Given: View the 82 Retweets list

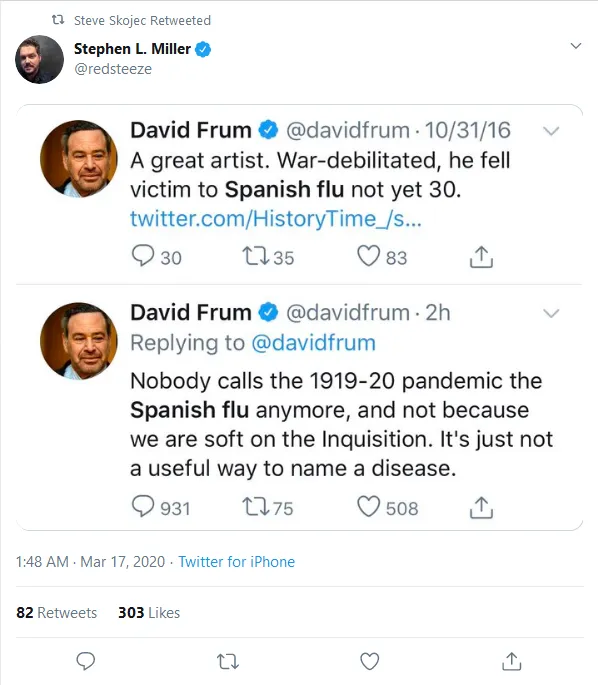Looking at the screenshot, I should click(x=56, y=612).
